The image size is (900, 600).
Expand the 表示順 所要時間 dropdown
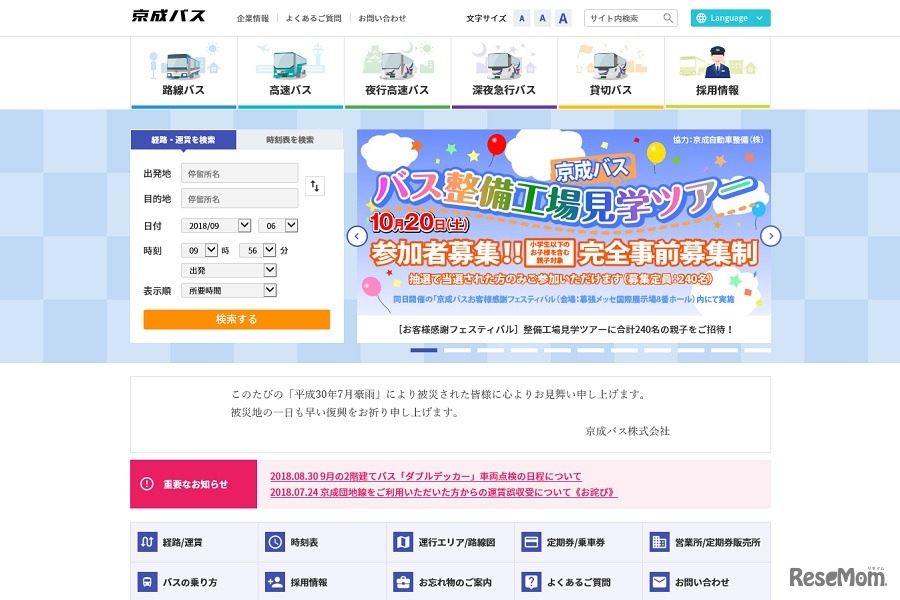click(228, 289)
